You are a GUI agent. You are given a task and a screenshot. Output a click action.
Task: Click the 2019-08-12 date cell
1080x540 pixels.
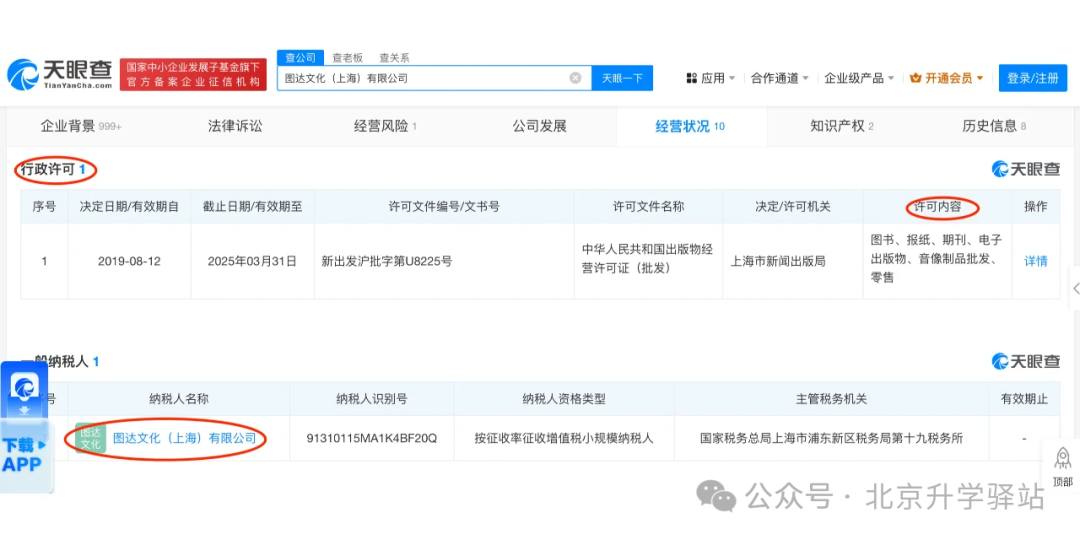pyautogui.click(x=129, y=261)
